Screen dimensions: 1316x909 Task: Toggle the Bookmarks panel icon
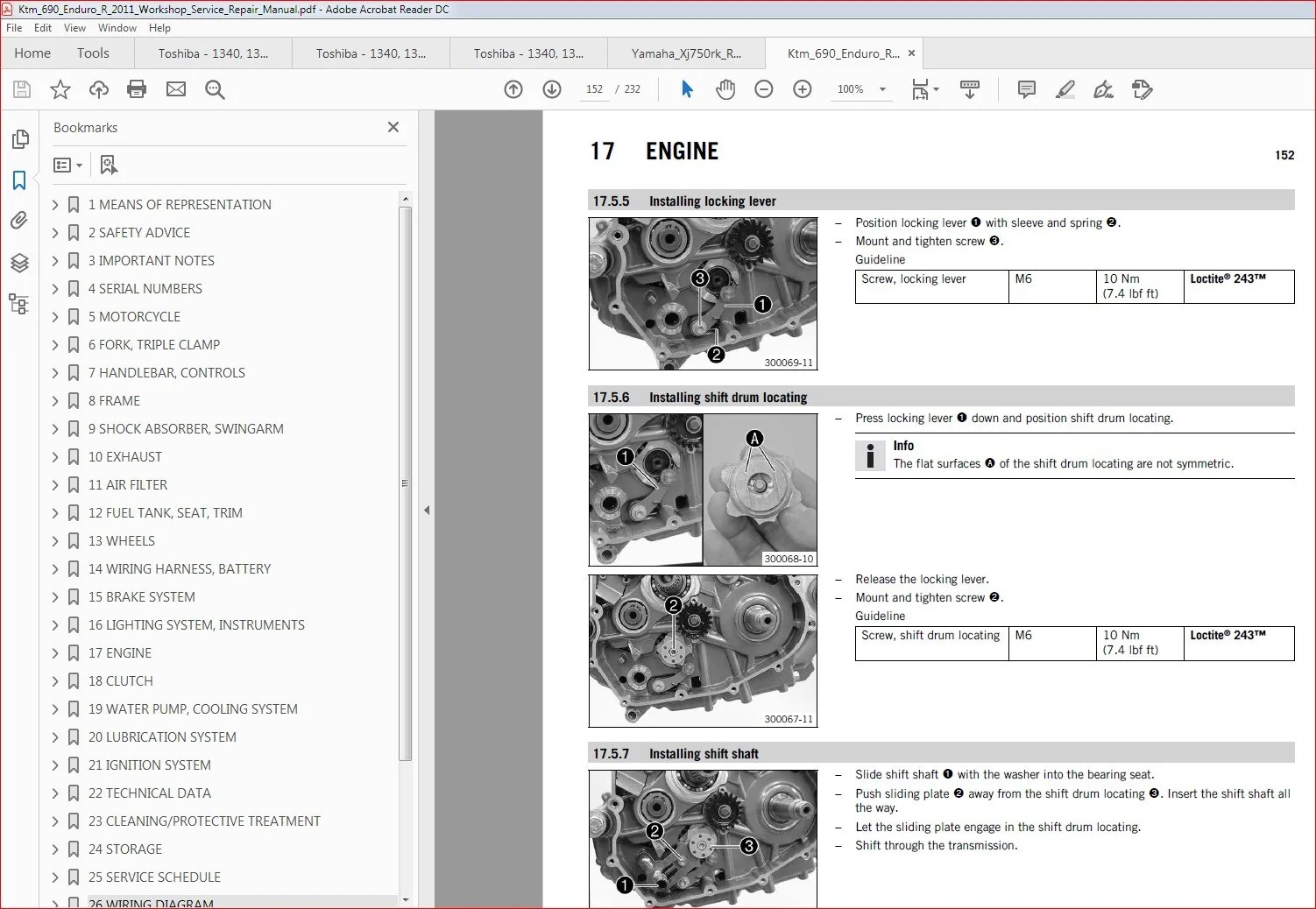(x=19, y=180)
